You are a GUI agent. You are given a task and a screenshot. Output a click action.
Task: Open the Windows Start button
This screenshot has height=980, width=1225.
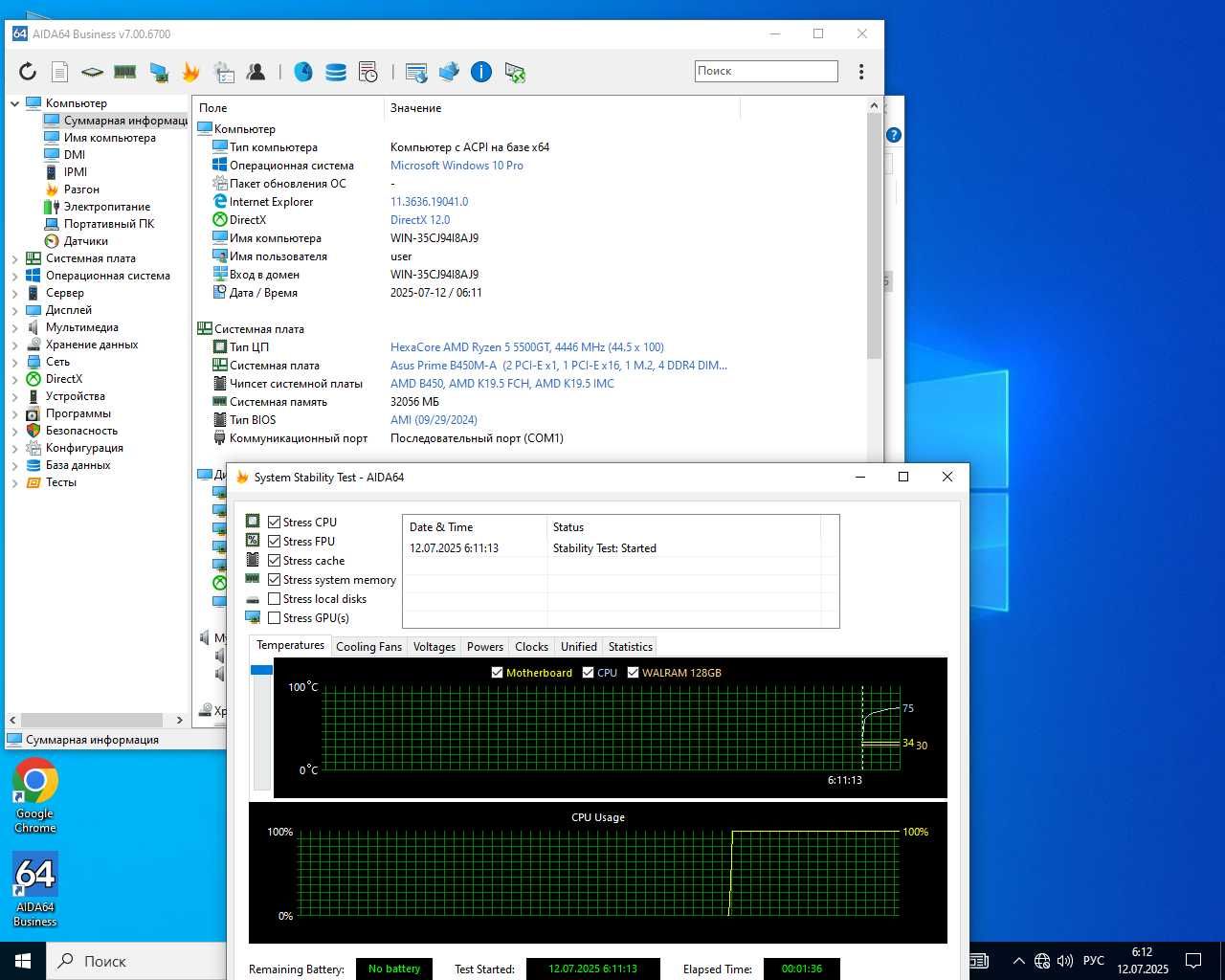click(x=23, y=961)
